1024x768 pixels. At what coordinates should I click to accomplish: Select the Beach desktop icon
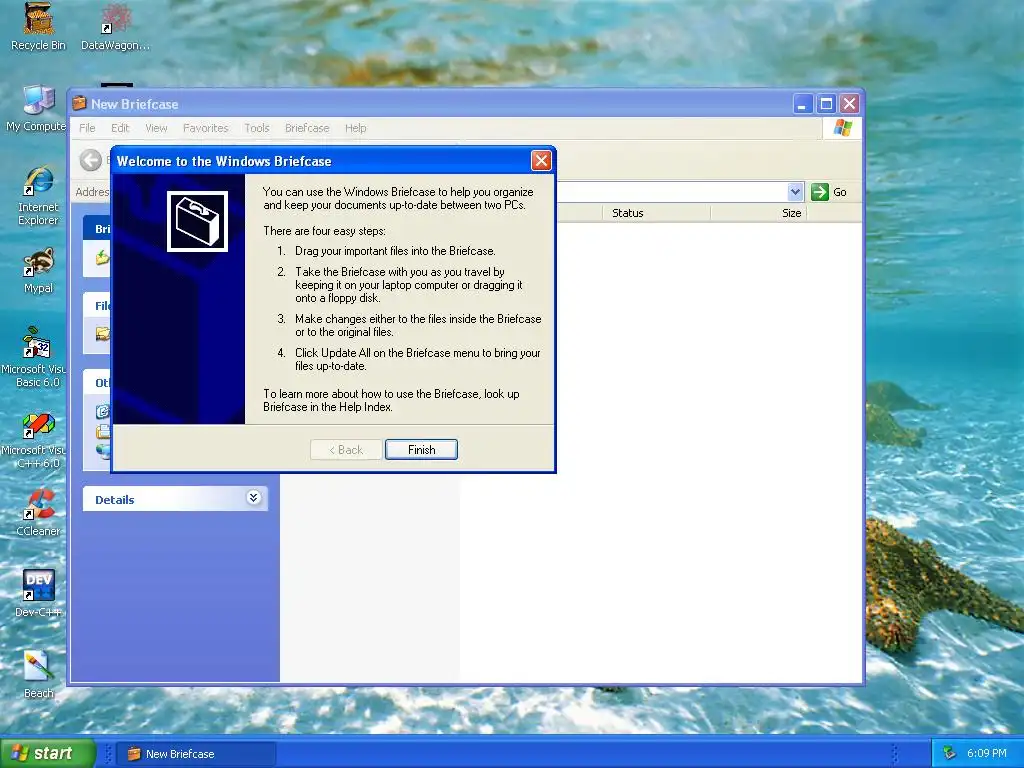click(39, 675)
